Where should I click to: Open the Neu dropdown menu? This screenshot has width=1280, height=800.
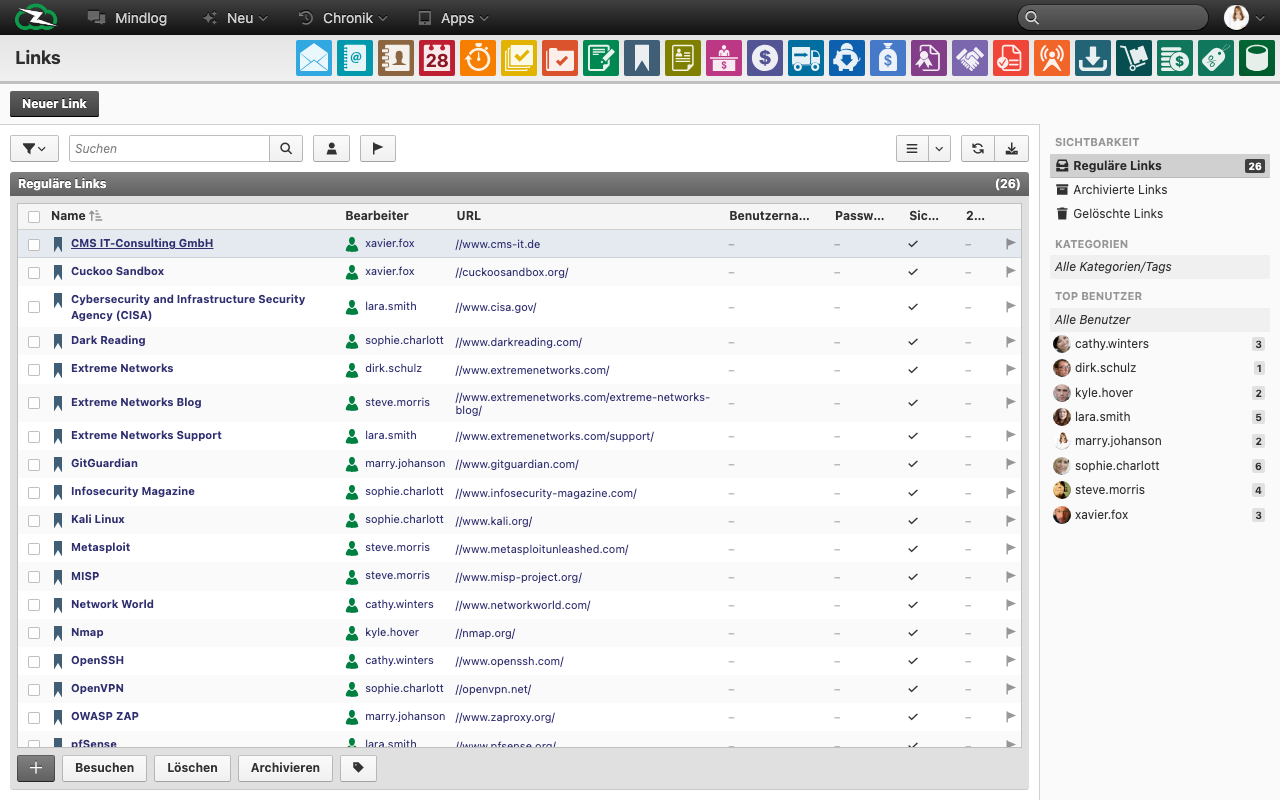[235, 18]
